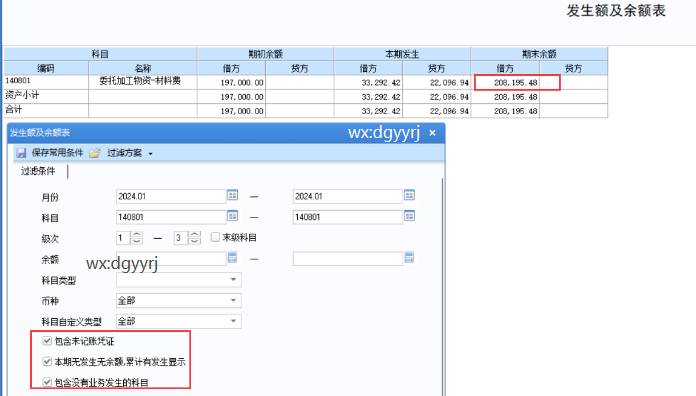Open the 科目自定义类型 dropdown

[x=233, y=321]
